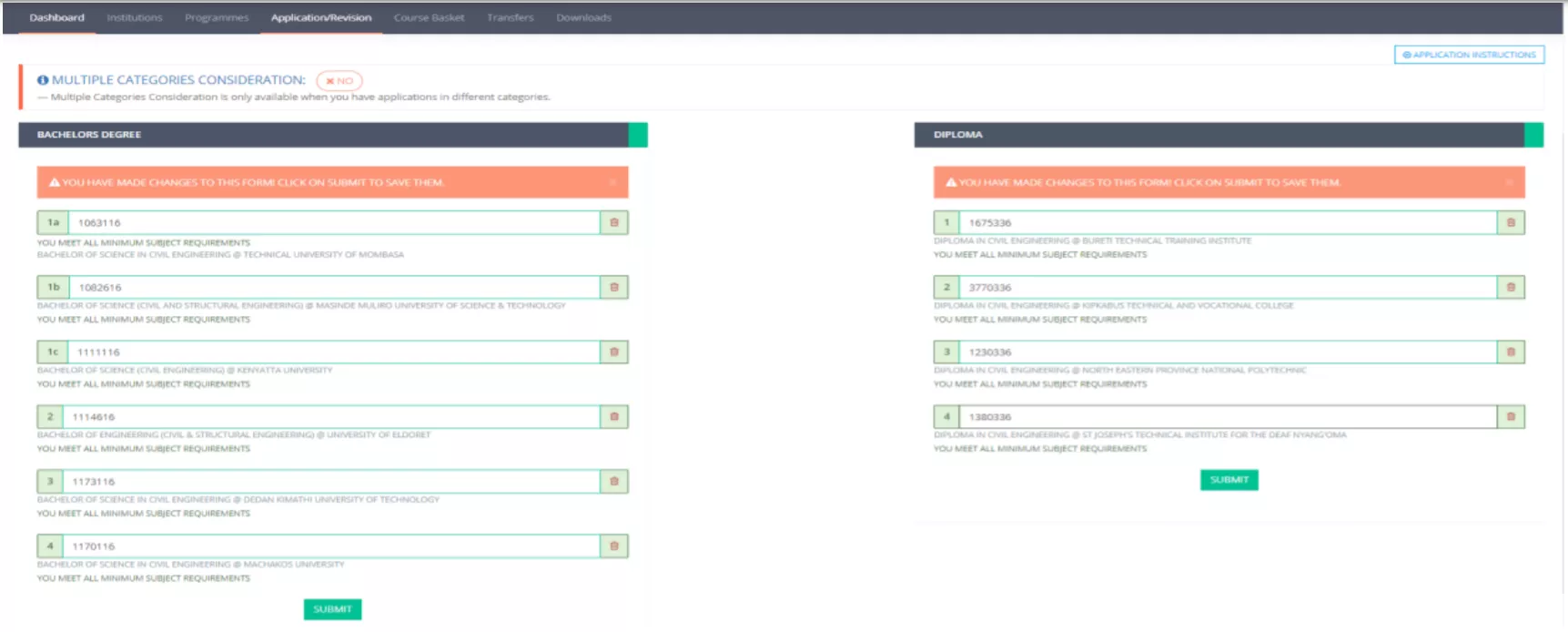This screenshot has width=1568, height=632.
Task: Open the Application Instructions button
Action: [1469, 55]
